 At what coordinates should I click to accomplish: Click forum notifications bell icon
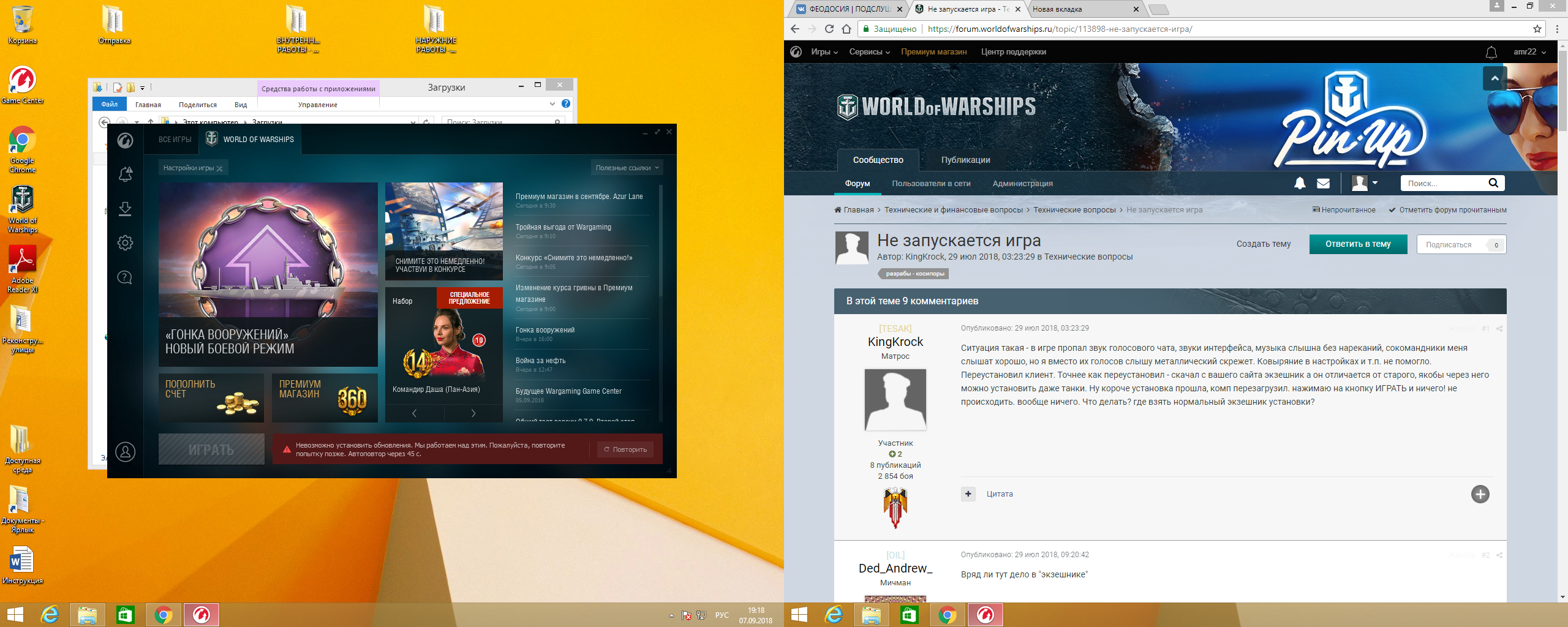(x=1300, y=183)
